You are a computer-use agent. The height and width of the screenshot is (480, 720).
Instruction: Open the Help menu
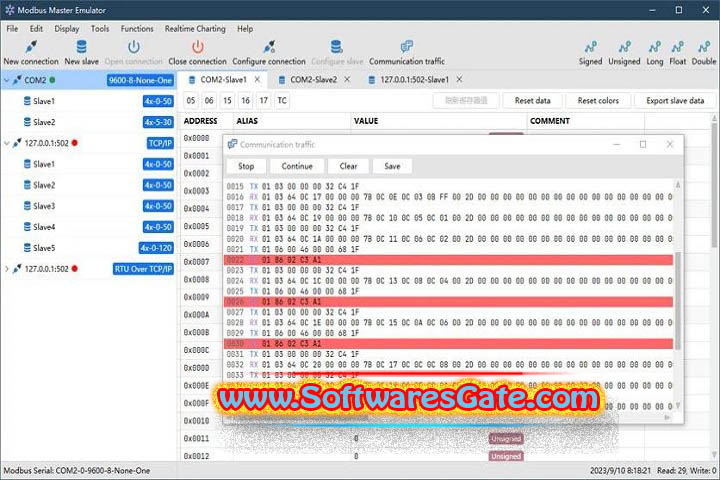245,29
